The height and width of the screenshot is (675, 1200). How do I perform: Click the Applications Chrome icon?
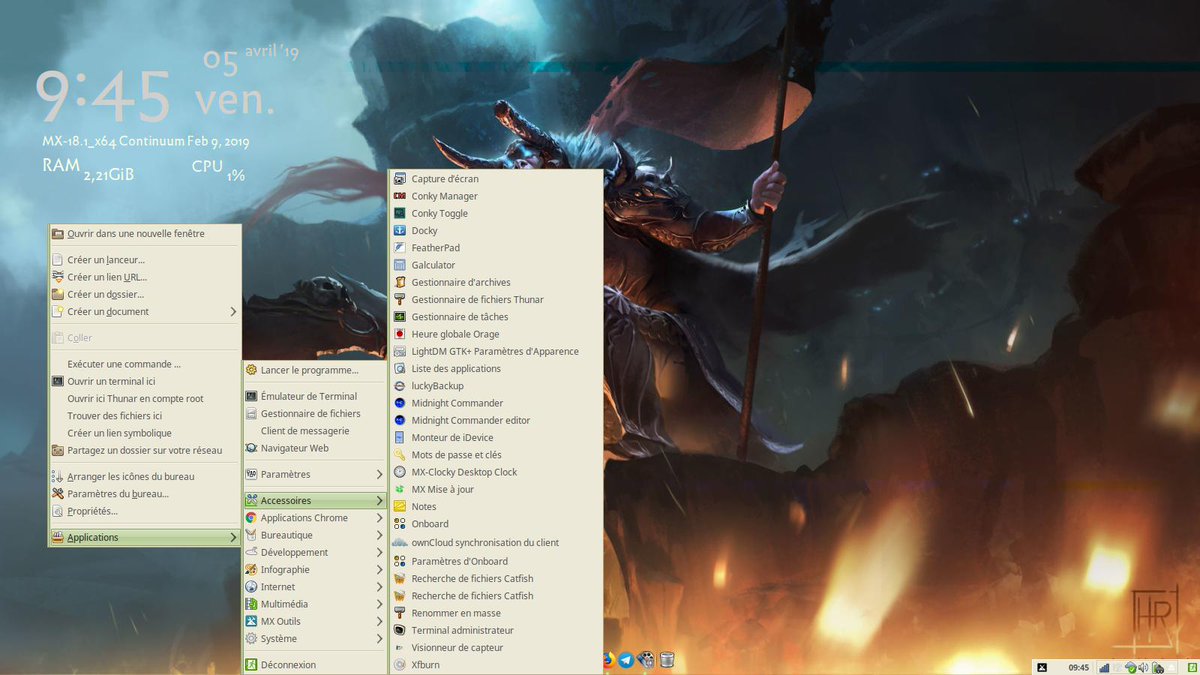coord(252,518)
